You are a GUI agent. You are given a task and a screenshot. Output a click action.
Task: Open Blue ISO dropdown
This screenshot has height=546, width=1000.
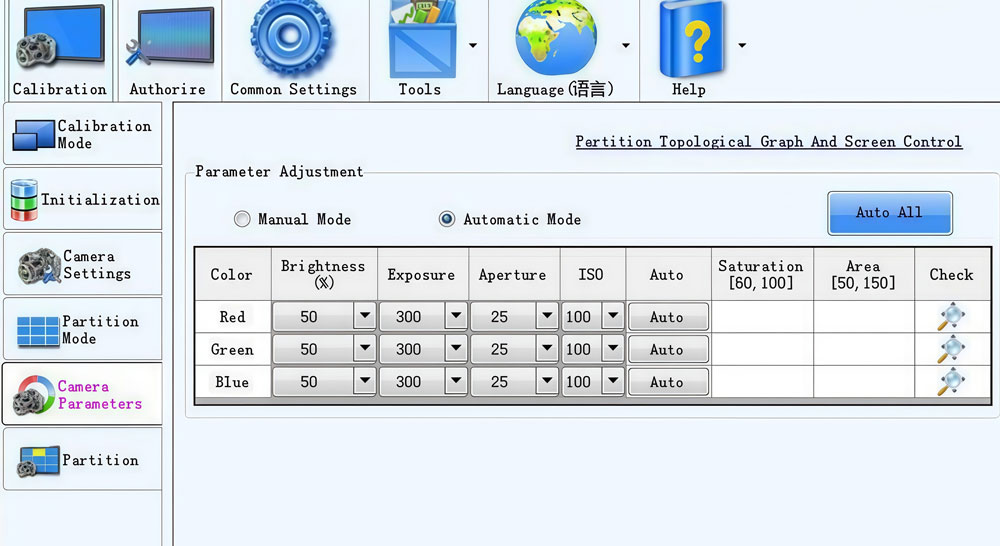[613, 381]
